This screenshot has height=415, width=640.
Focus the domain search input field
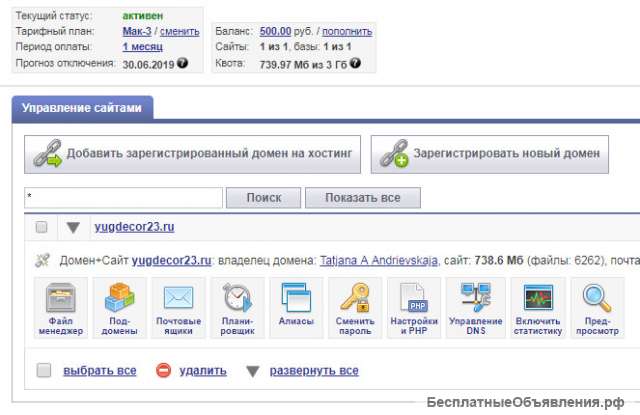[123, 198]
